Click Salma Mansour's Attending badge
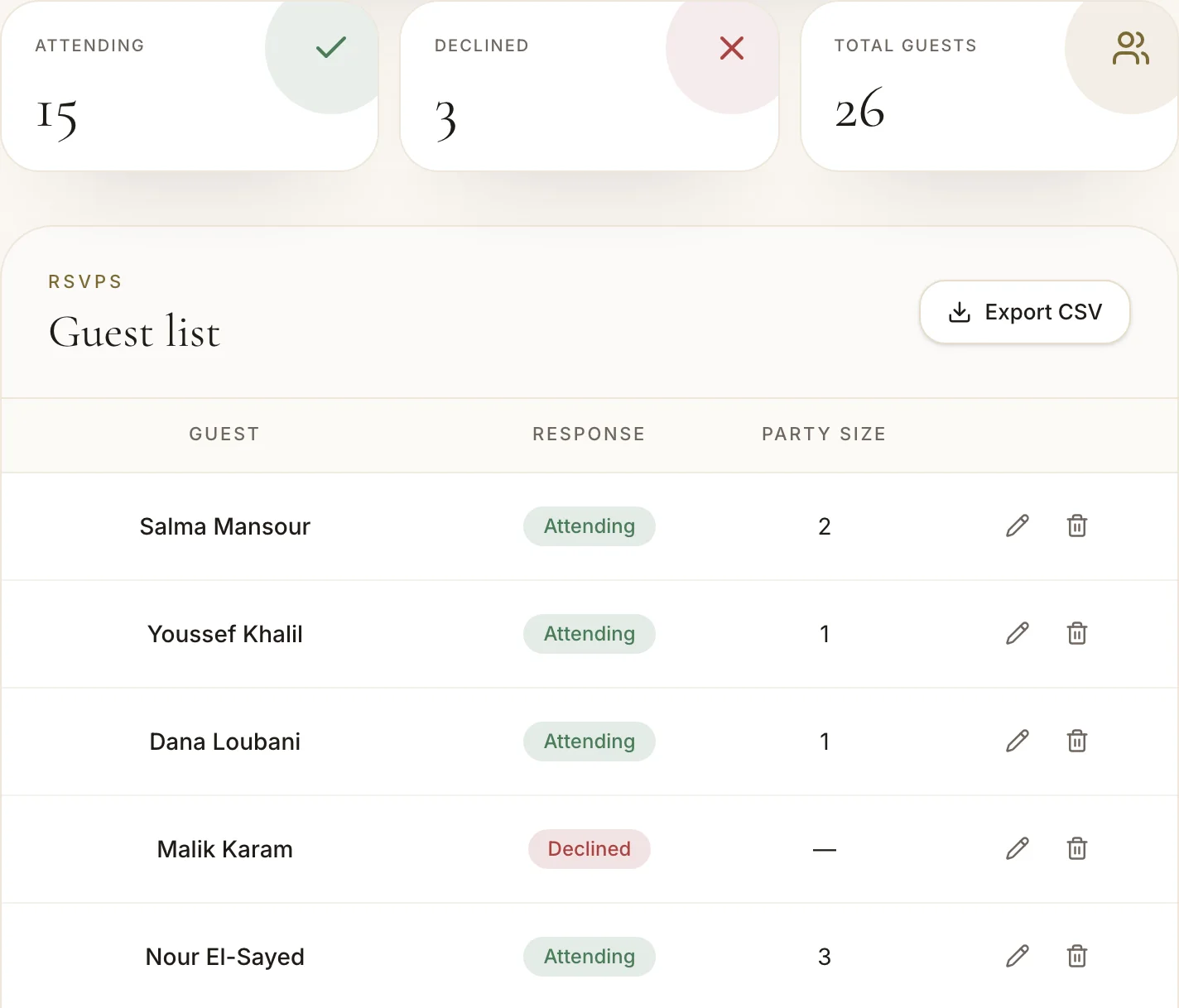Screen dimensions: 1179x1008 point(589,526)
